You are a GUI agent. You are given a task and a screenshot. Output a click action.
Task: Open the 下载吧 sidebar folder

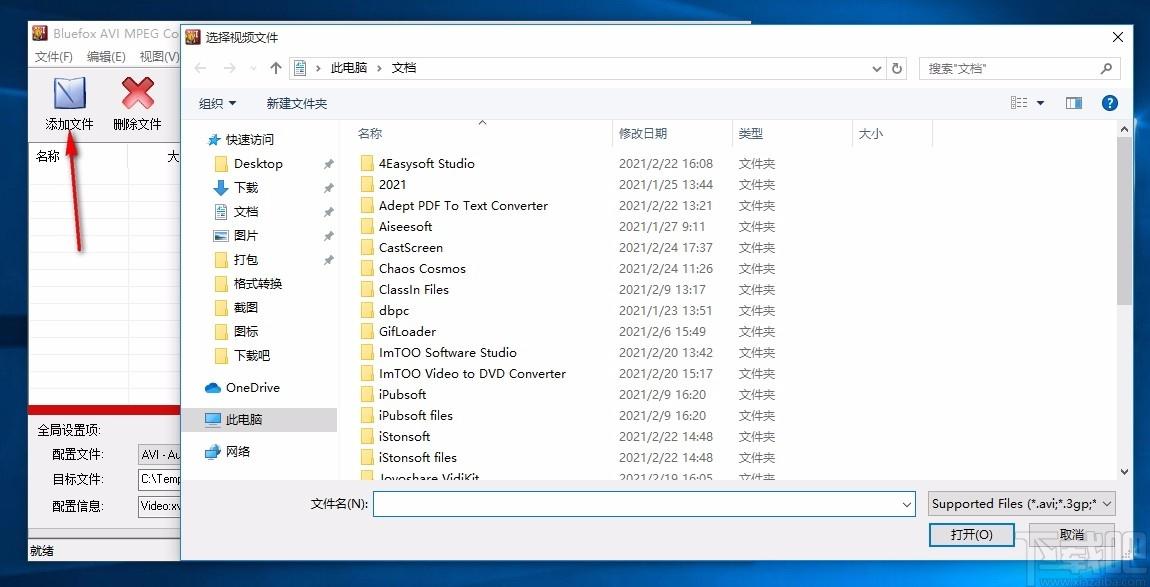(x=252, y=356)
